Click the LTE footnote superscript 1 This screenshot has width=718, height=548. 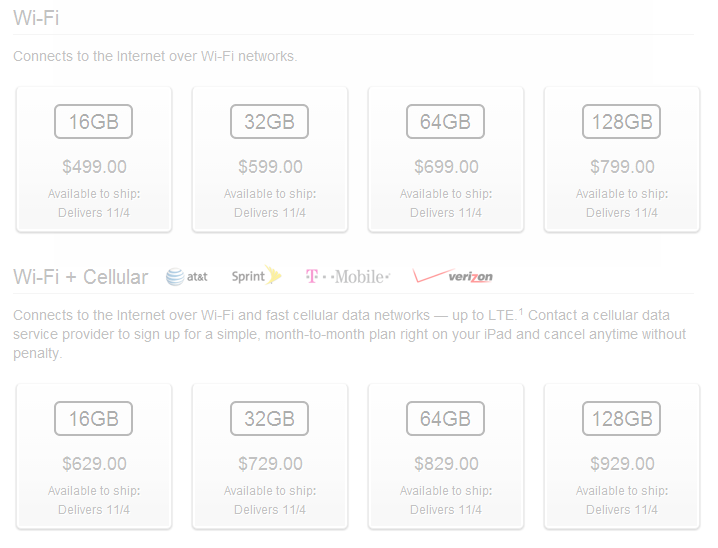[x=521, y=311]
